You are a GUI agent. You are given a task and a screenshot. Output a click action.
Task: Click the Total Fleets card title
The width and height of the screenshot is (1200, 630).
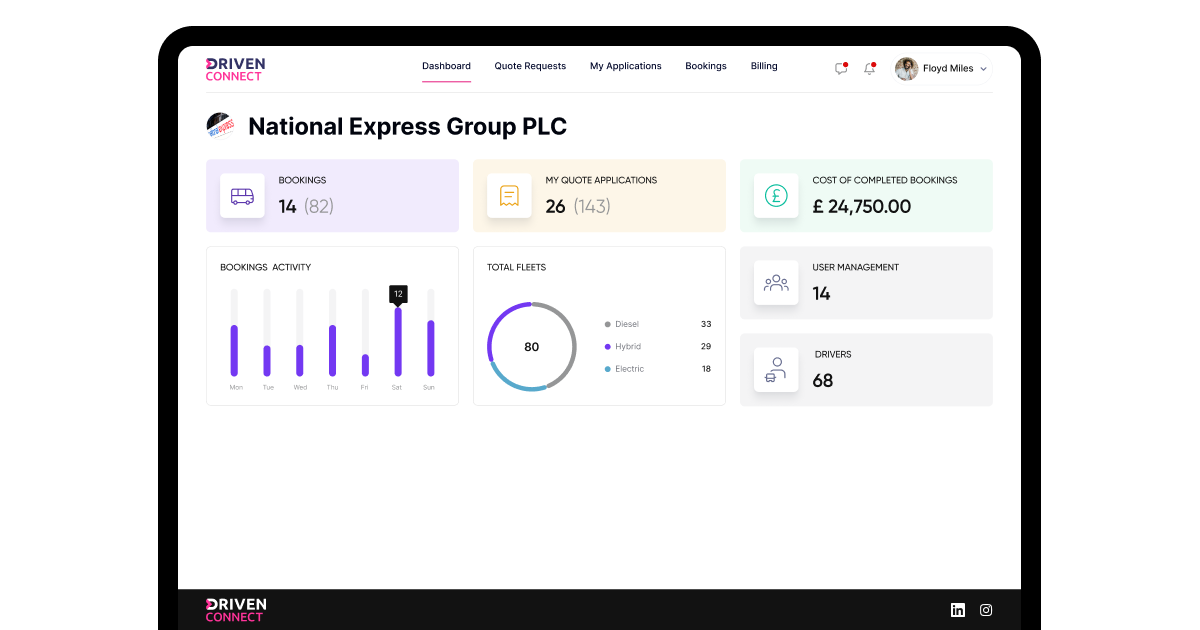pos(516,267)
